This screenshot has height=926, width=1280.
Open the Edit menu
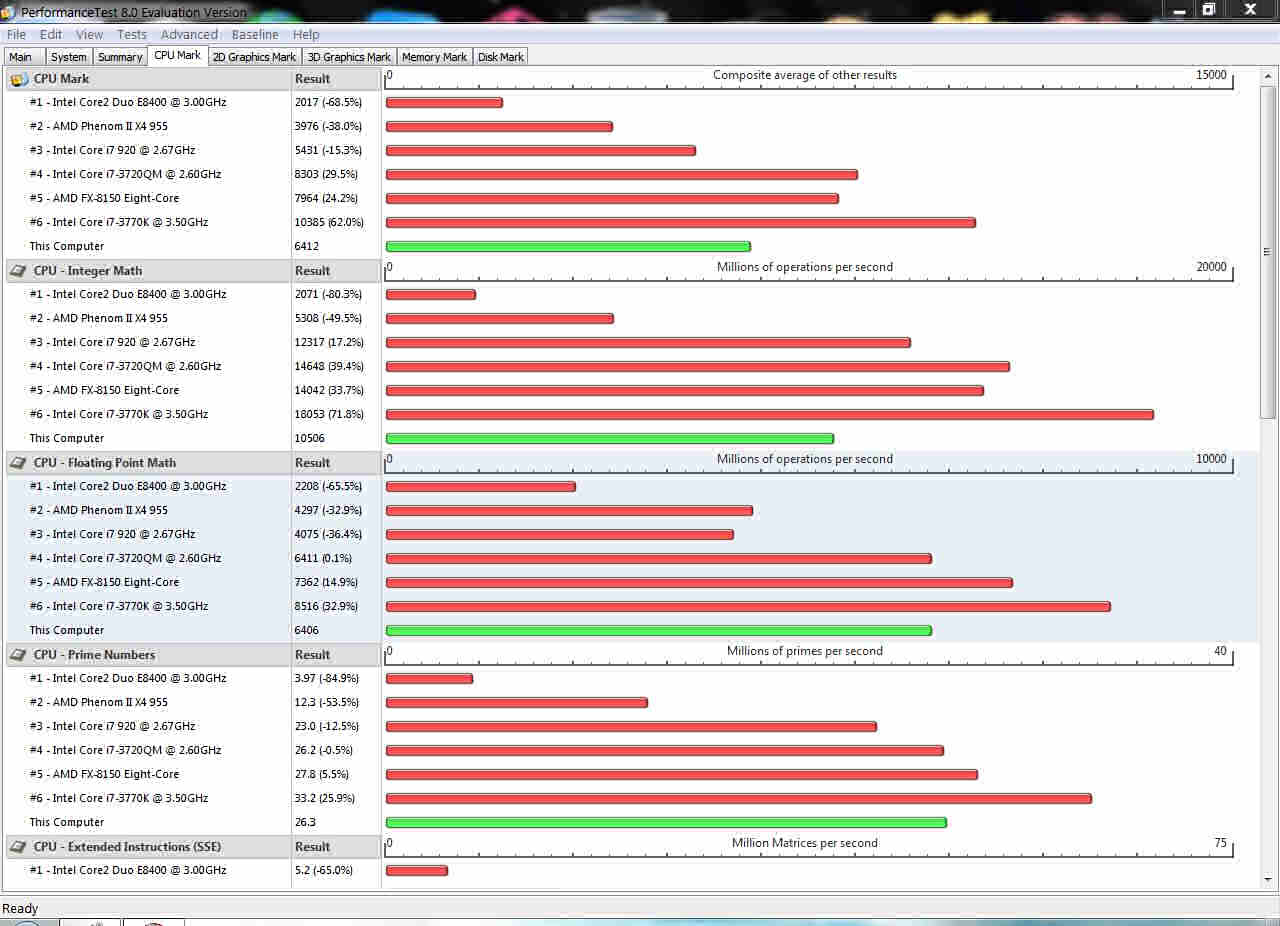pyautogui.click(x=51, y=34)
